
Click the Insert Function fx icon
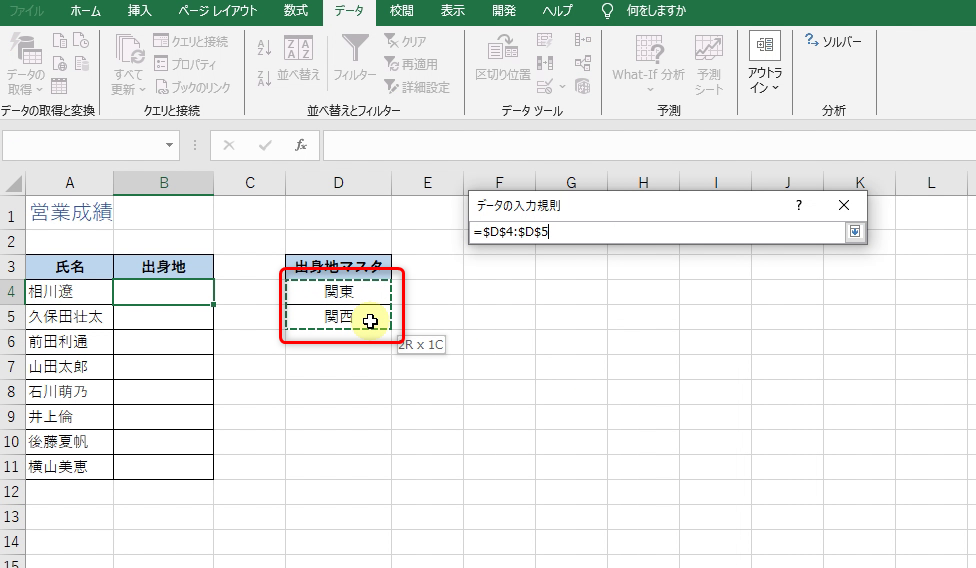(x=300, y=145)
